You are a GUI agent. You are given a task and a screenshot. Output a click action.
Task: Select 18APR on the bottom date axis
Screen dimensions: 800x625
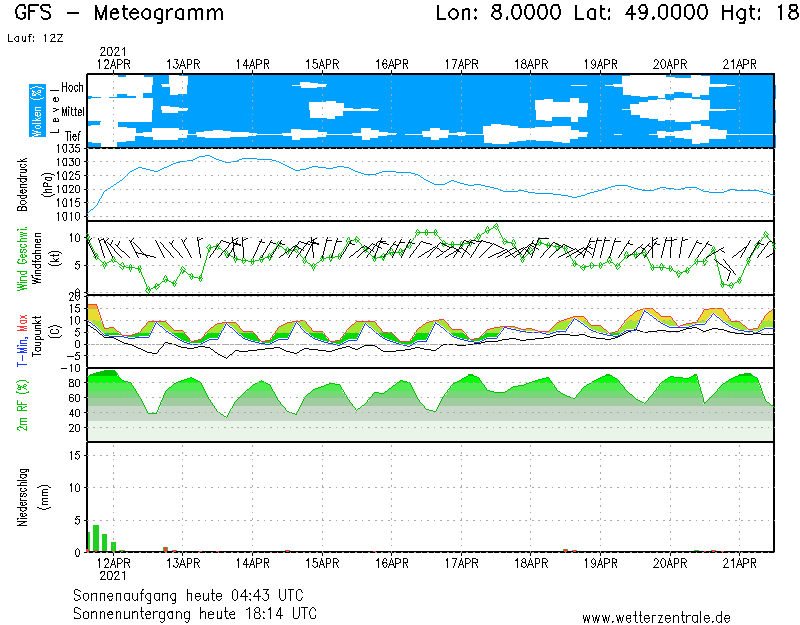pos(531,564)
